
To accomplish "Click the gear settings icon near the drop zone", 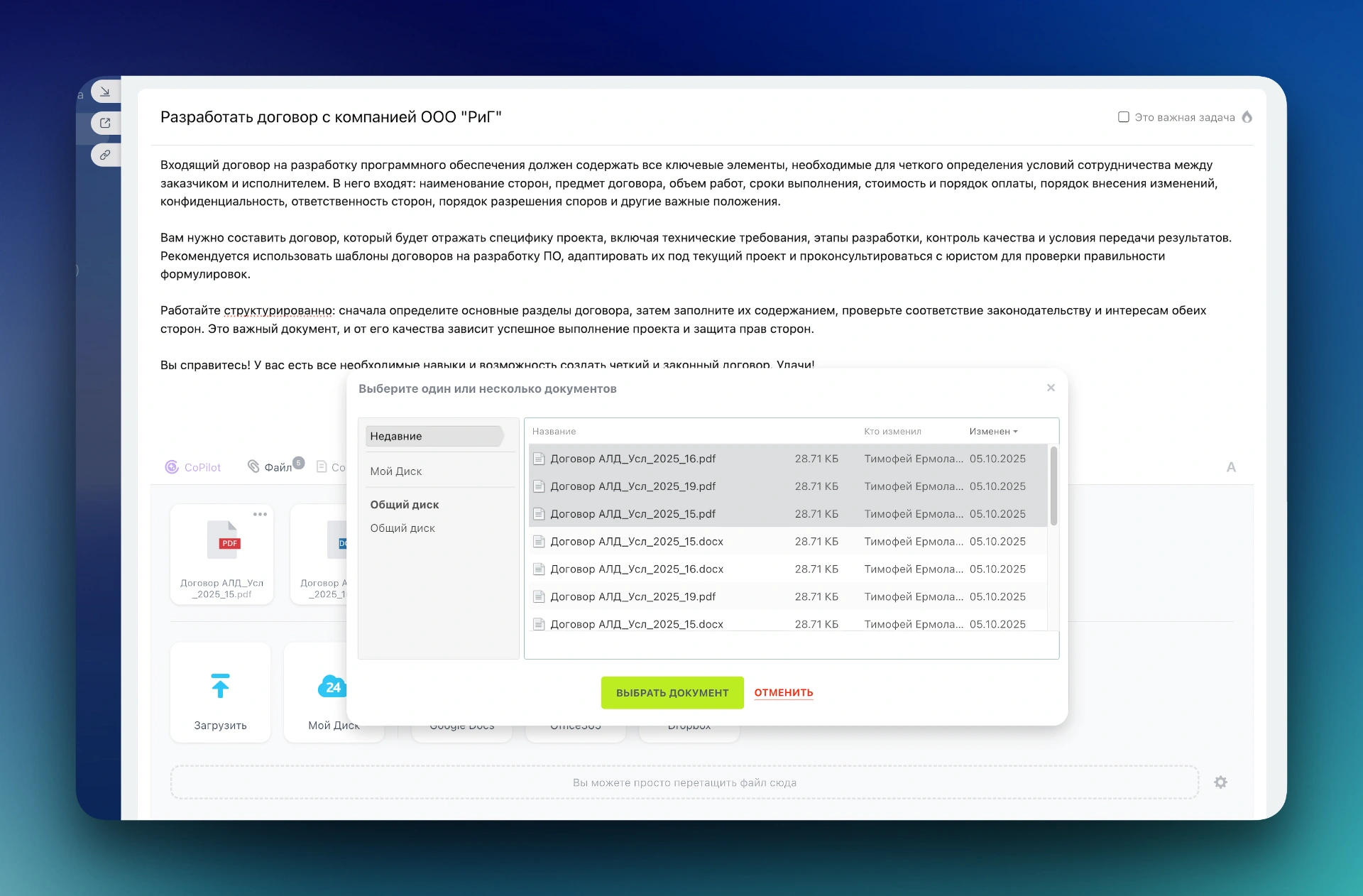I will point(1220,782).
